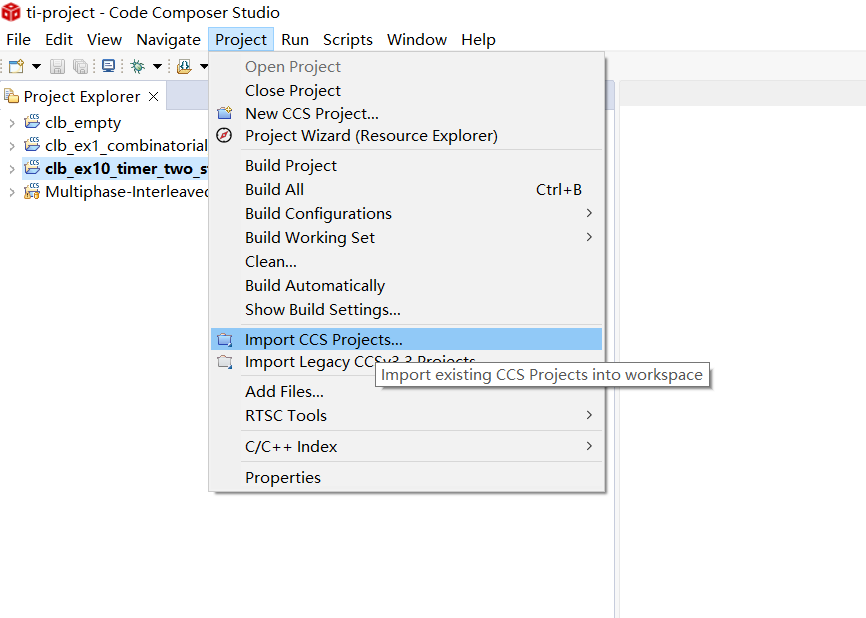Launch the Debug toolbar icon
866x618 pixels.
coord(138,66)
